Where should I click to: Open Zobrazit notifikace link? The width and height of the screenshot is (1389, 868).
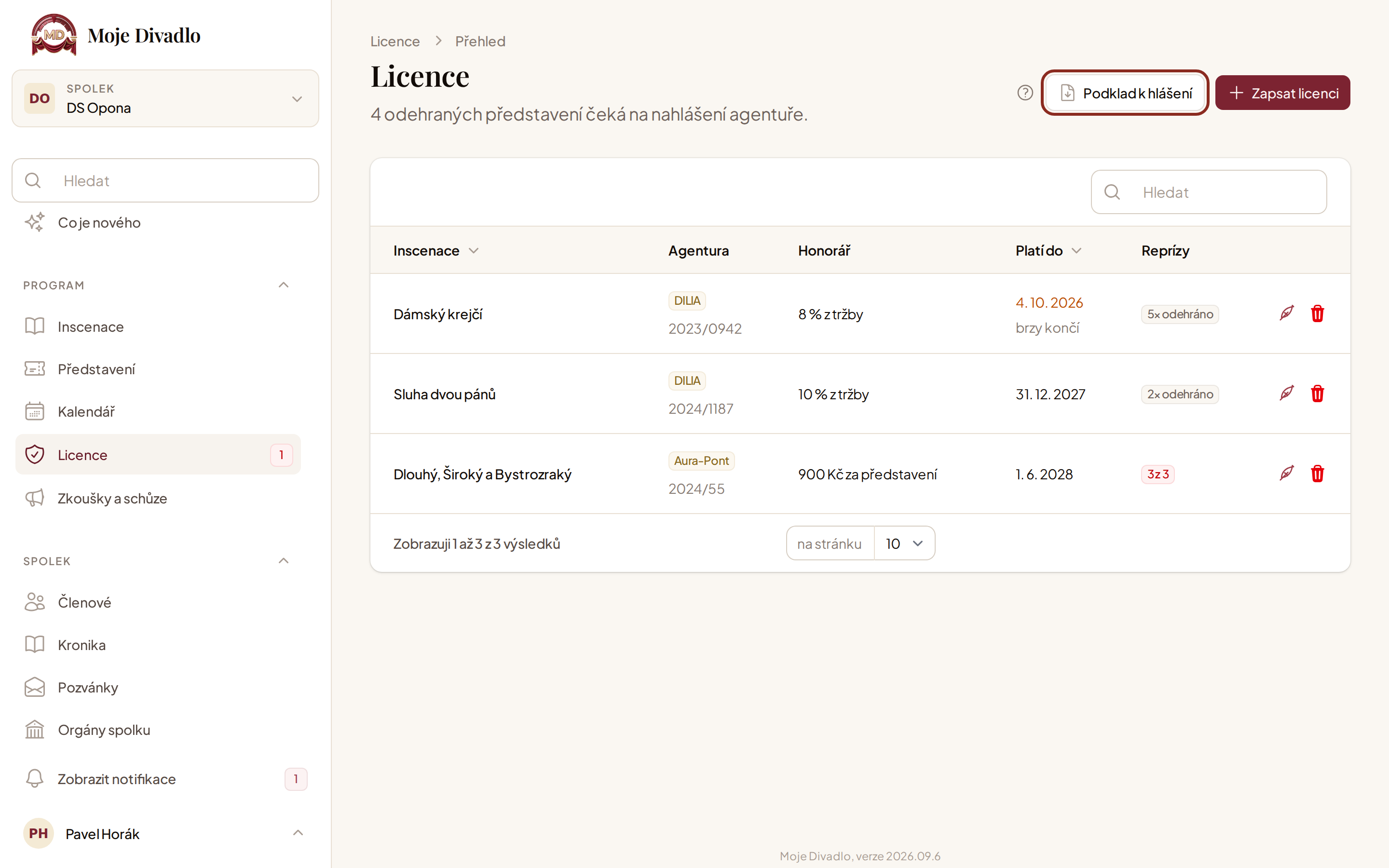tap(165, 778)
